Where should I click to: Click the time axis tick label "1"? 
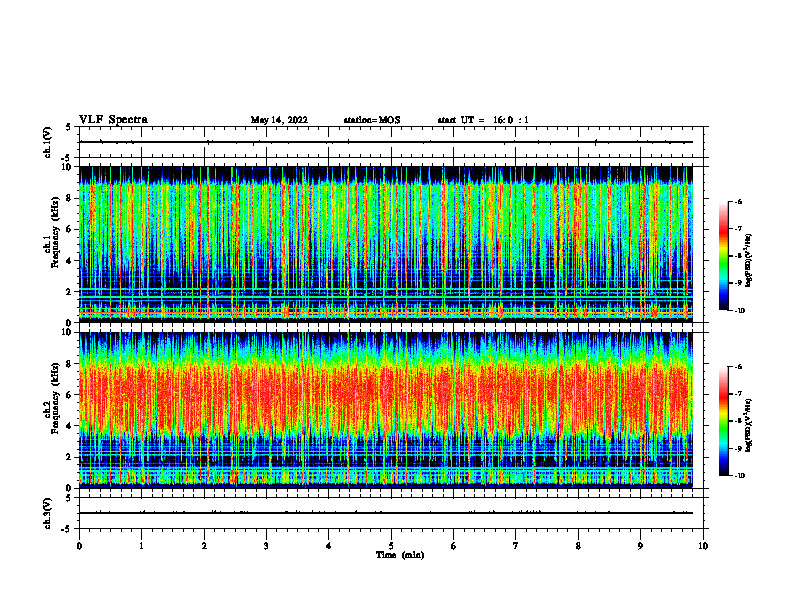point(141,546)
